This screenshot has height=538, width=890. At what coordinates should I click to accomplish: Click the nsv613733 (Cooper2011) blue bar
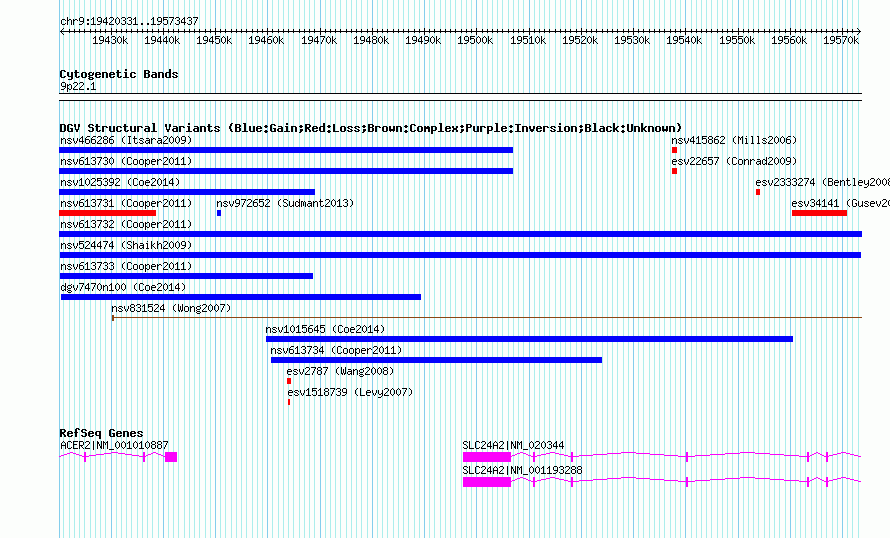[186, 276]
